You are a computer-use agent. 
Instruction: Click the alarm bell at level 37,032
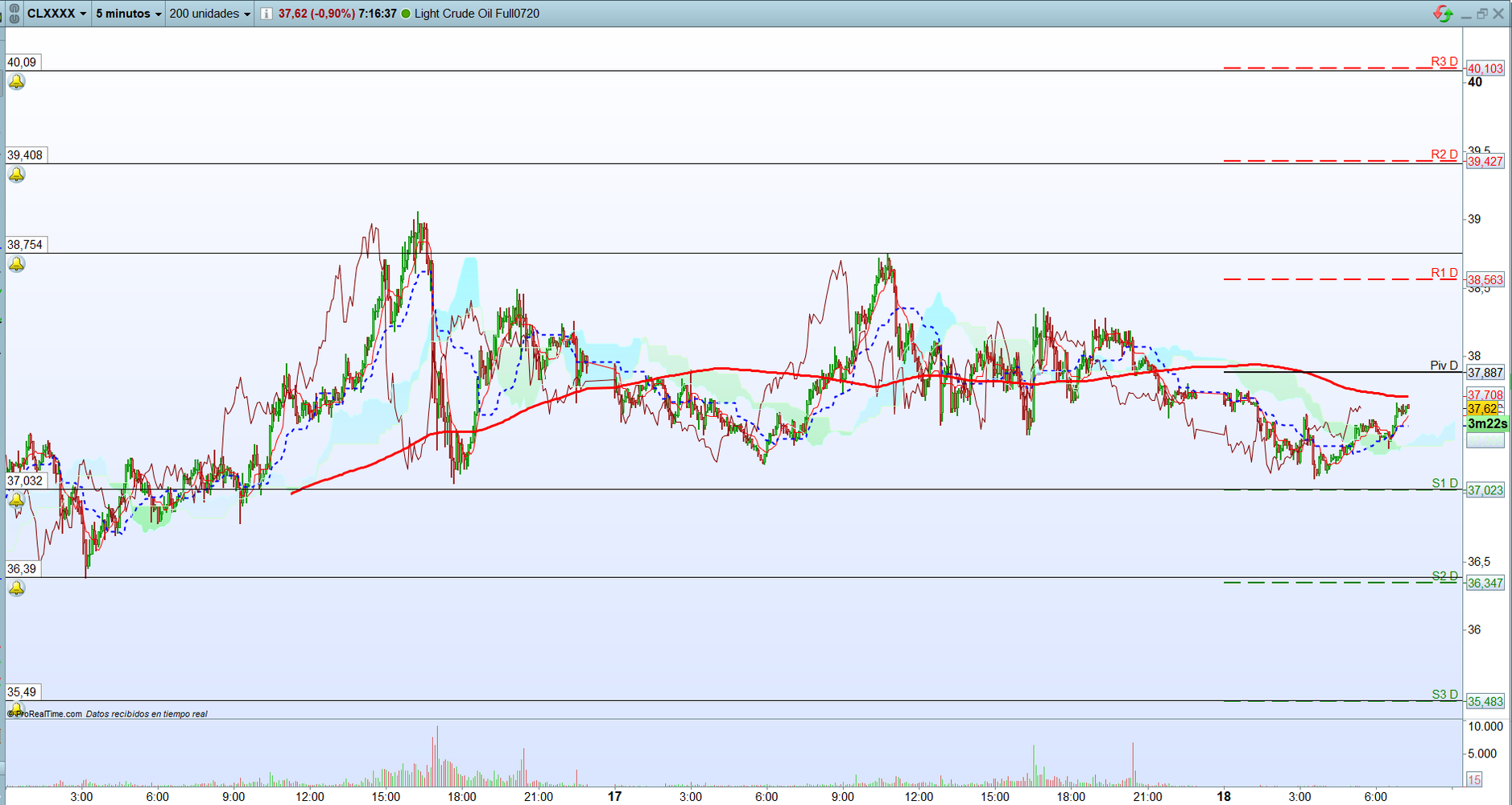click(x=16, y=500)
